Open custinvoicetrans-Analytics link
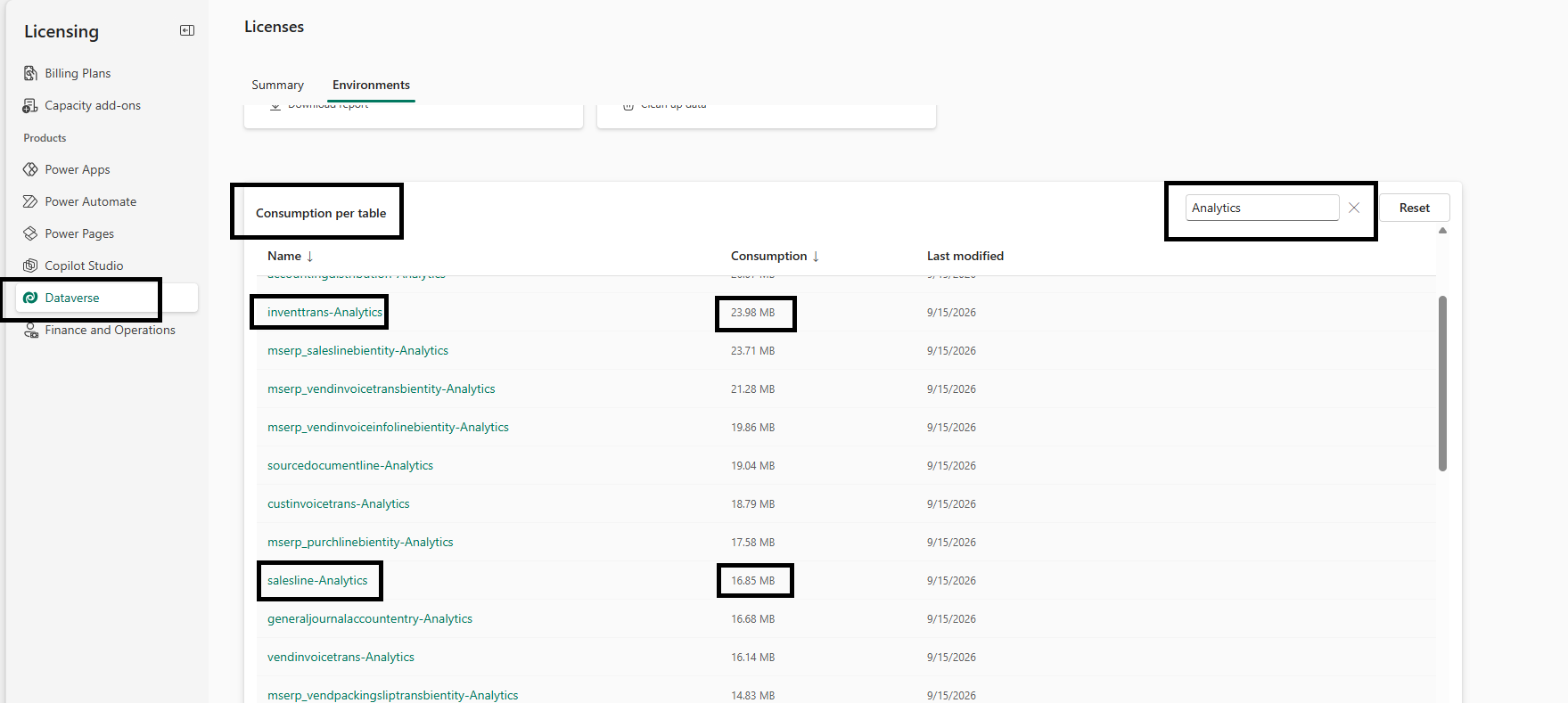The height and width of the screenshot is (703, 1568). pyautogui.click(x=339, y=503)
